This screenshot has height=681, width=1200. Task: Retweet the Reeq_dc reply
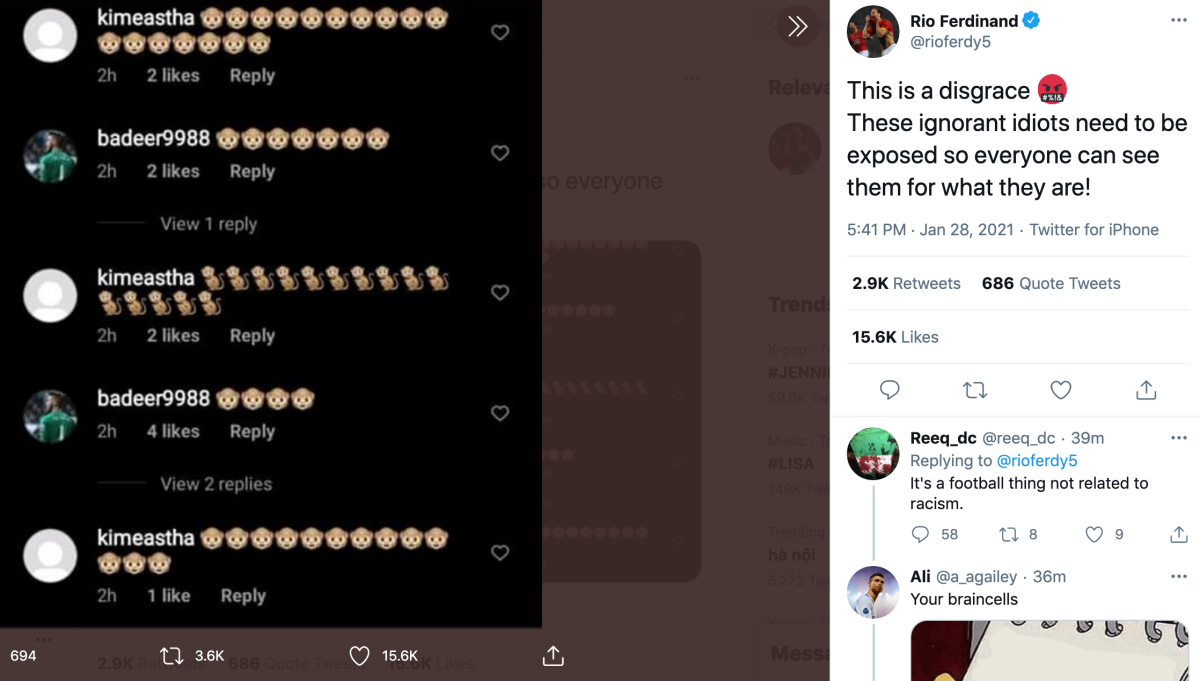click(x=1009, y=535)
